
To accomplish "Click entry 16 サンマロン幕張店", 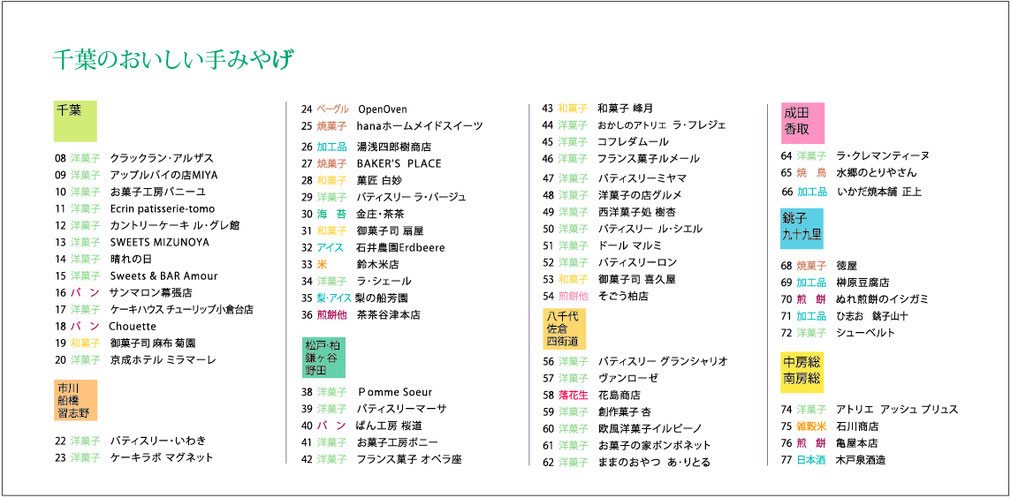I will pyautogui.click(x=122, y=292).
